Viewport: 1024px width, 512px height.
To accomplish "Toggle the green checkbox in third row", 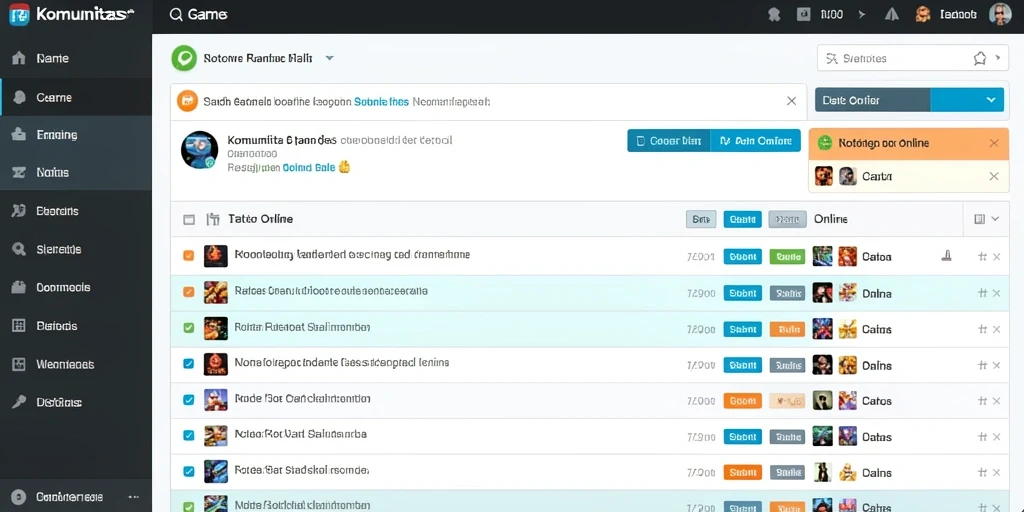I will (x=189, y=328).
